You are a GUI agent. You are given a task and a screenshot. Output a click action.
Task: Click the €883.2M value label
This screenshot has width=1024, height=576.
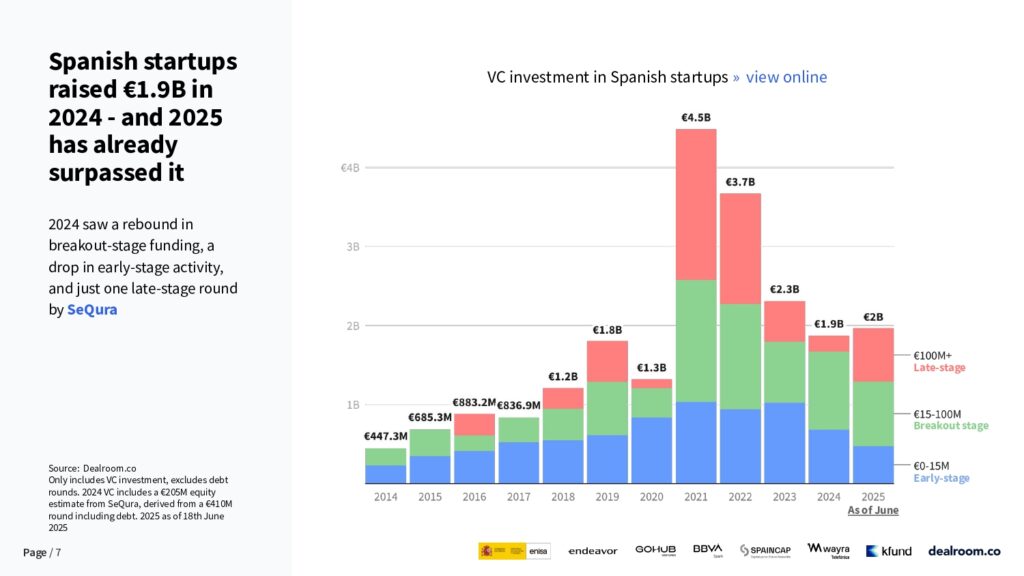[x=474, y=402]
